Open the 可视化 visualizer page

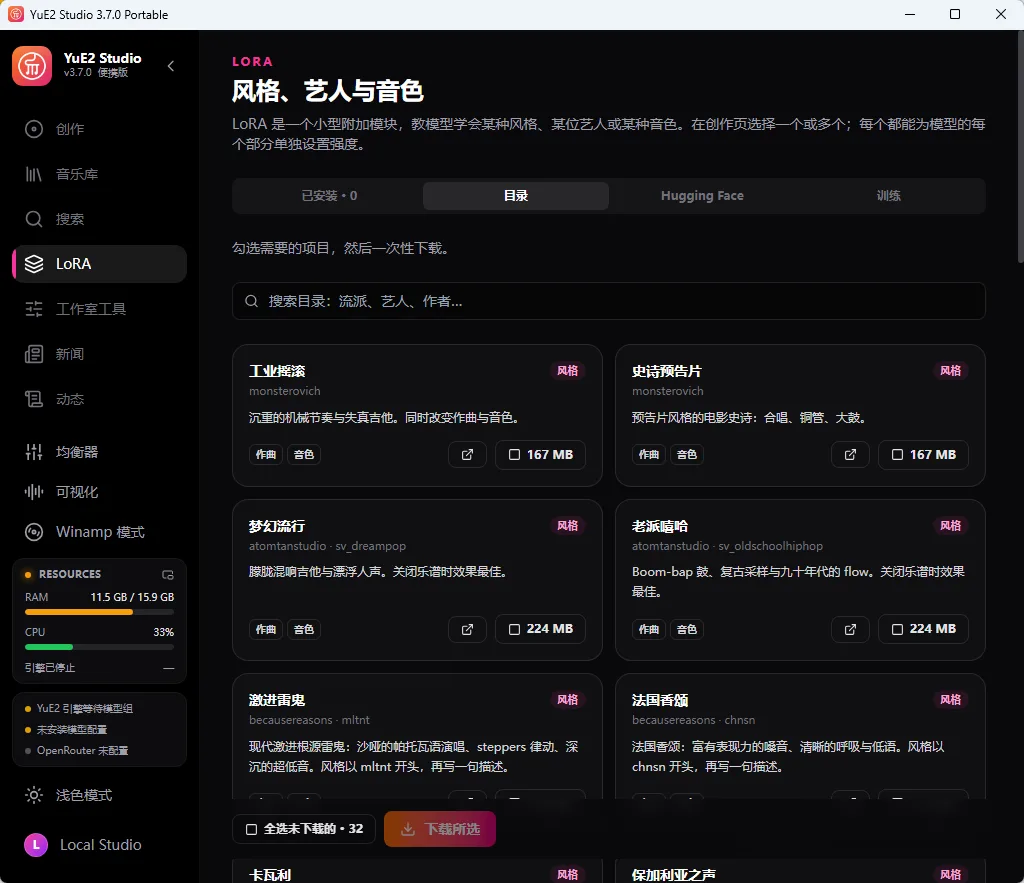point(99,492)
